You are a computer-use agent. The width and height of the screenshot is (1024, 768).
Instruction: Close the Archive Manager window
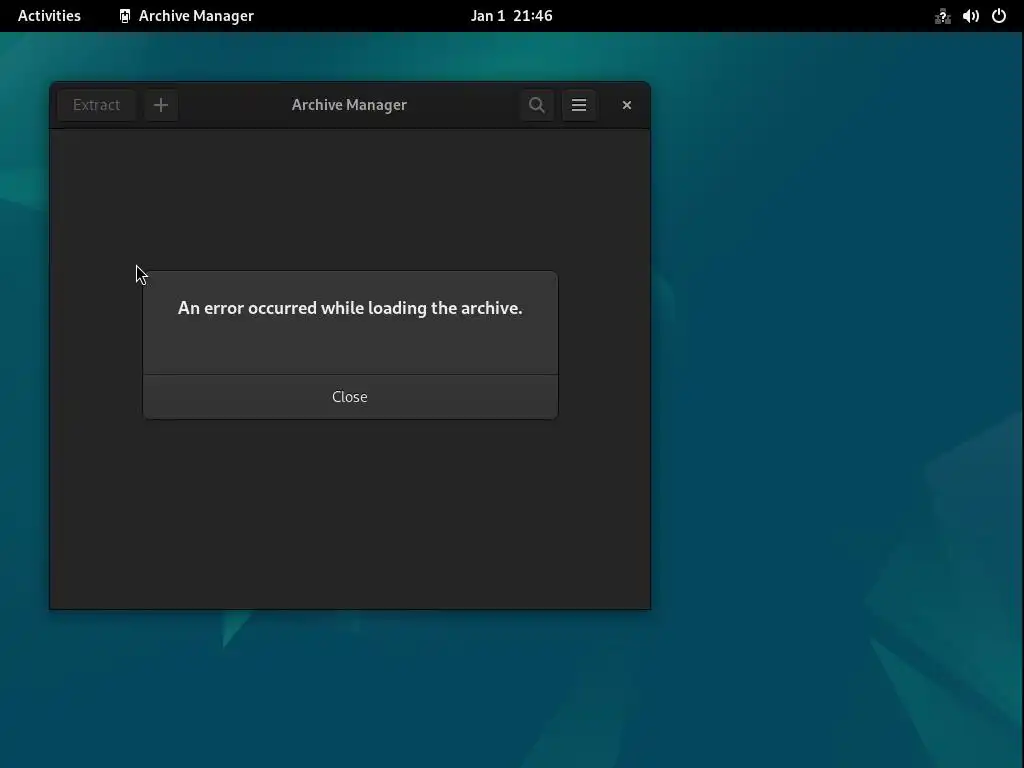[627, 105]
